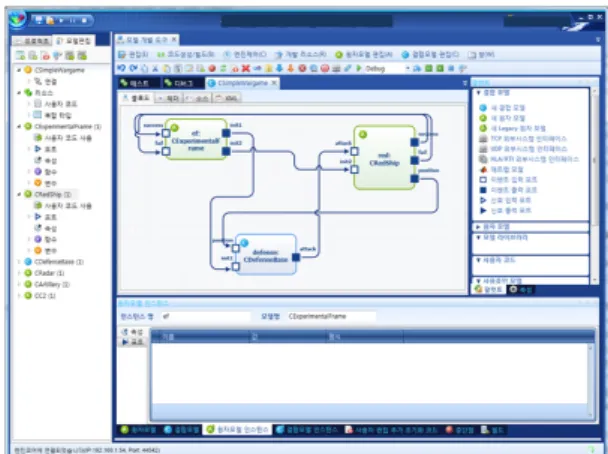Click the undo icon in the toolbar
The image size is (608, 454).
121,68
